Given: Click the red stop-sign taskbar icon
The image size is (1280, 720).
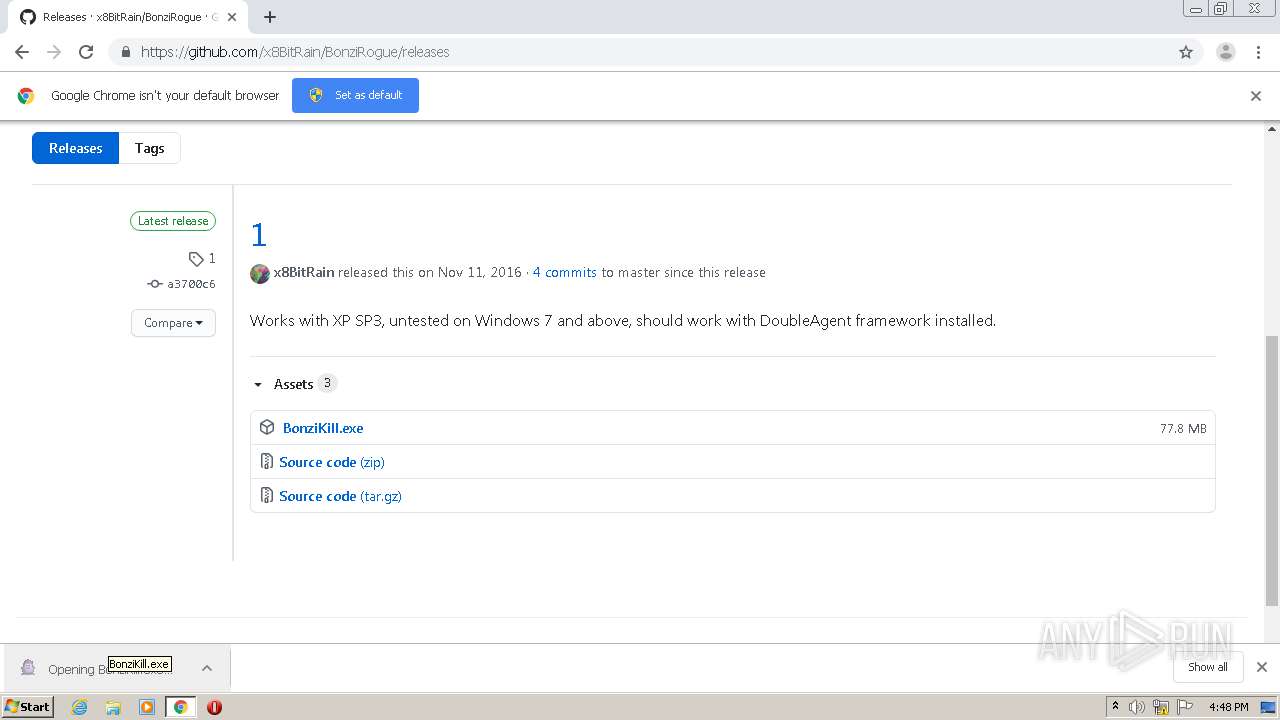Looking at the screenshot, I should [x=214, y=707].
